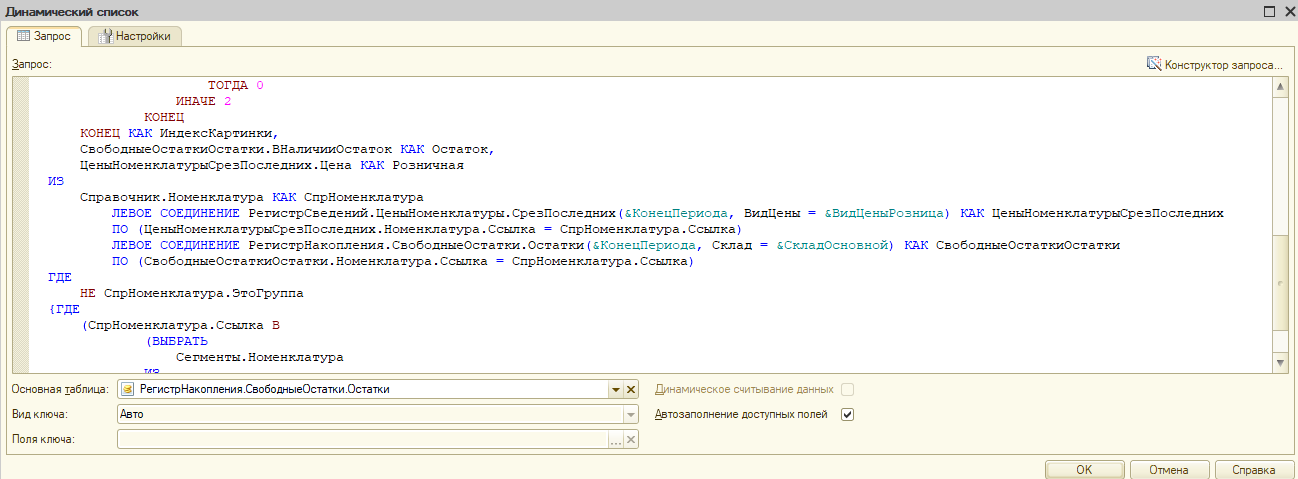
Task: Toggle Автозаполнение доступных полей checkbox
Action: point(848,414)
